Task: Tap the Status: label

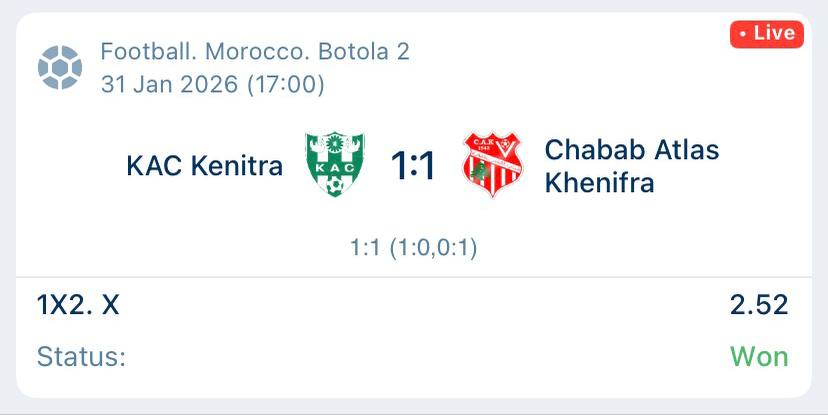Action: 81,357
